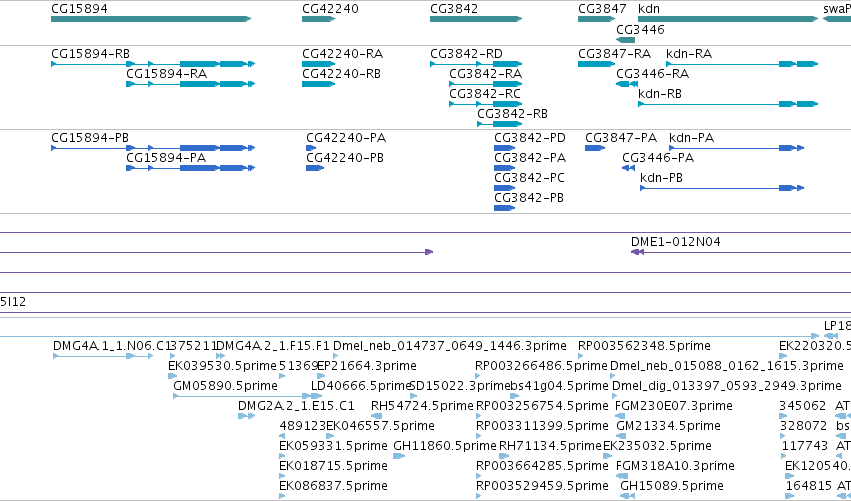This screenshot has width=851, height=501.
Task: Select the kdn-PB protein label
Action: (661, 178)
